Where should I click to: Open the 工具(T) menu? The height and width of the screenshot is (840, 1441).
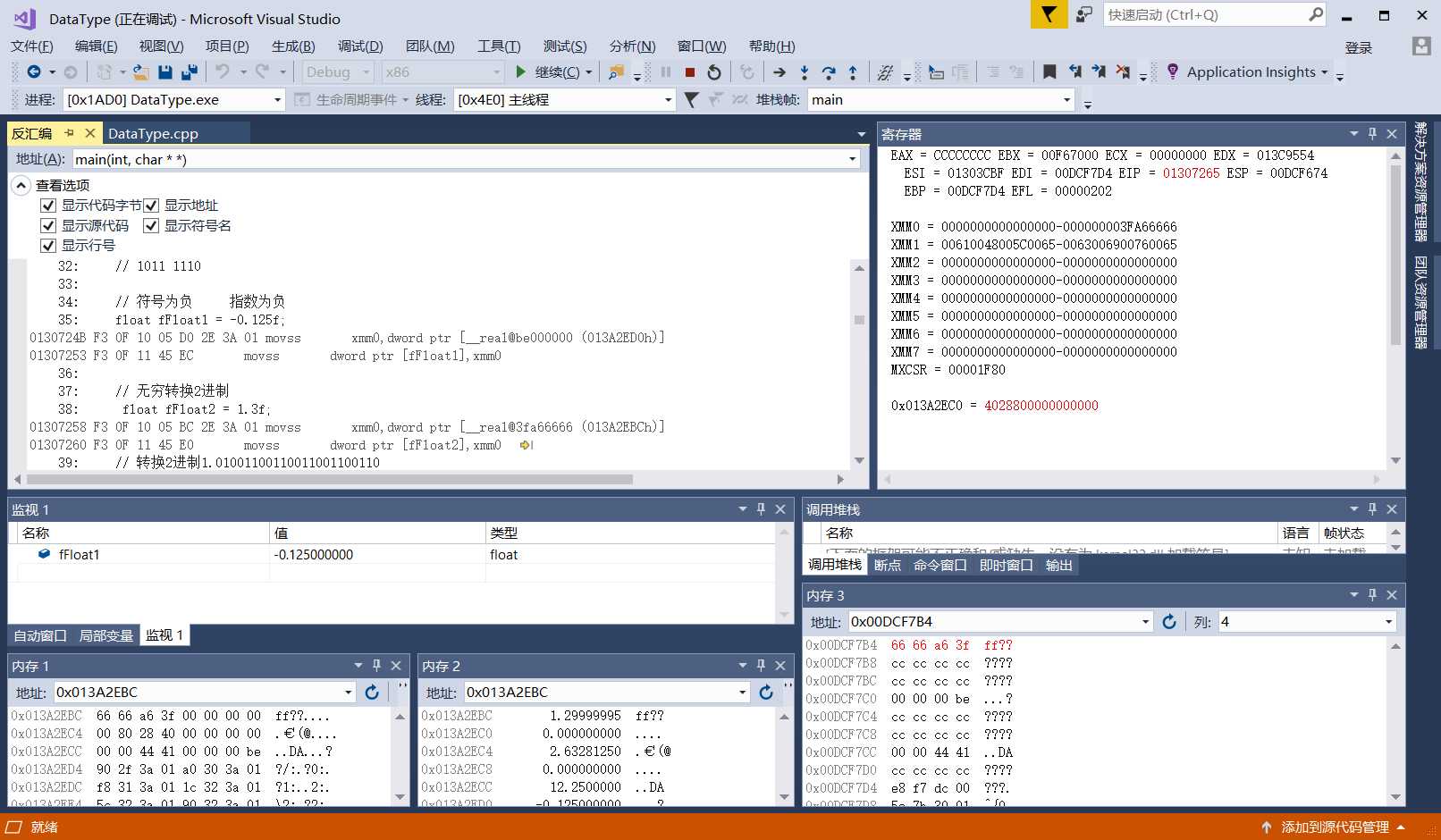click(499, 46)
